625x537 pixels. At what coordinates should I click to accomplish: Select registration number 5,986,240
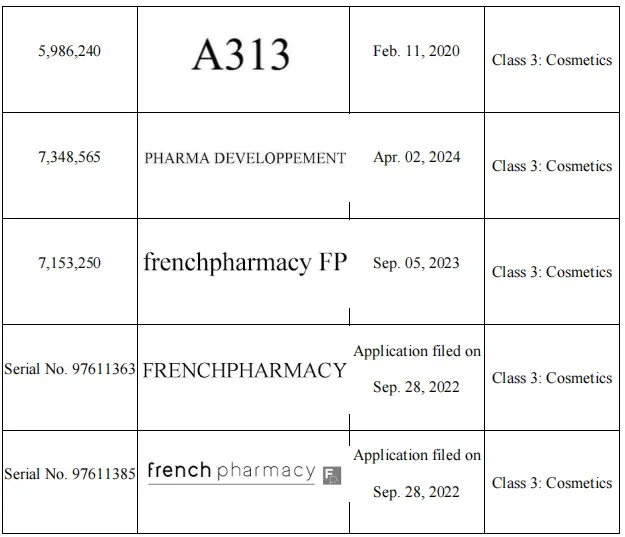click(69, 51)
